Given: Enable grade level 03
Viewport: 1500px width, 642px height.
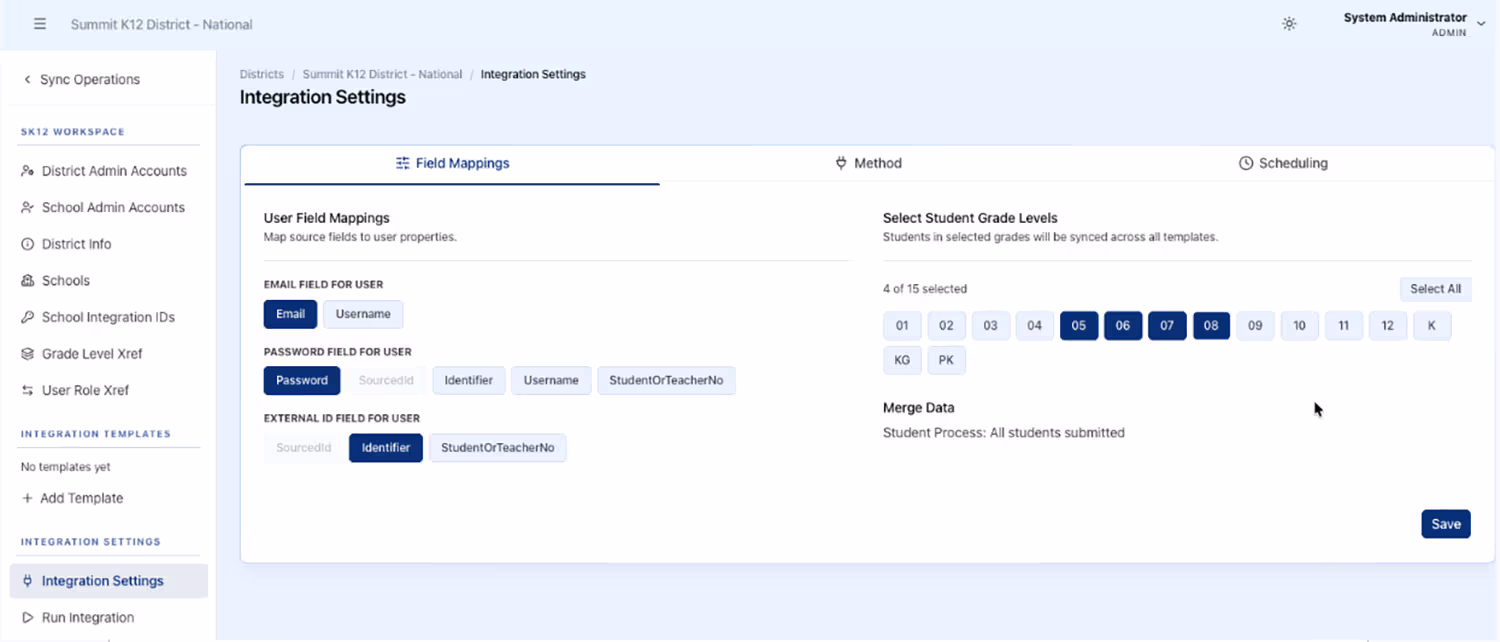Looking at the screenshot, I should coord(990,326).
